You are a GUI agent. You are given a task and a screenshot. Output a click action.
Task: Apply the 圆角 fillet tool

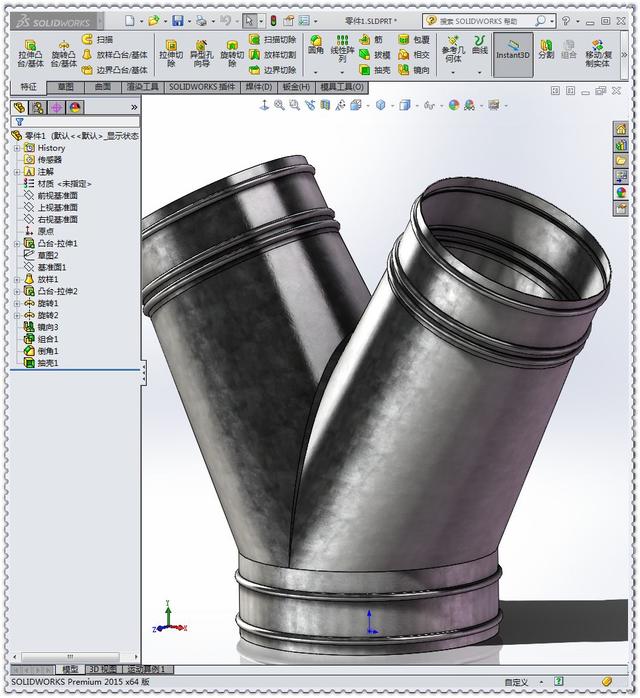316,45
